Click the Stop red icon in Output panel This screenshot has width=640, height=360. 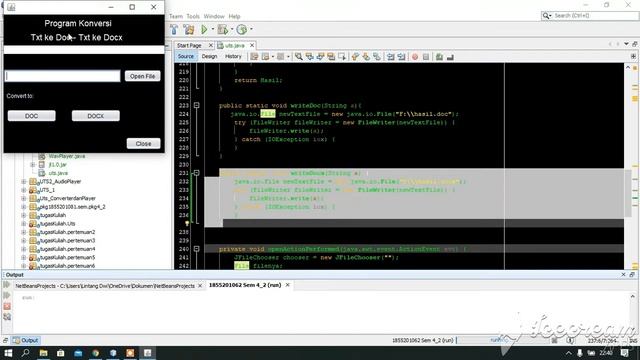tap(7, 307)
